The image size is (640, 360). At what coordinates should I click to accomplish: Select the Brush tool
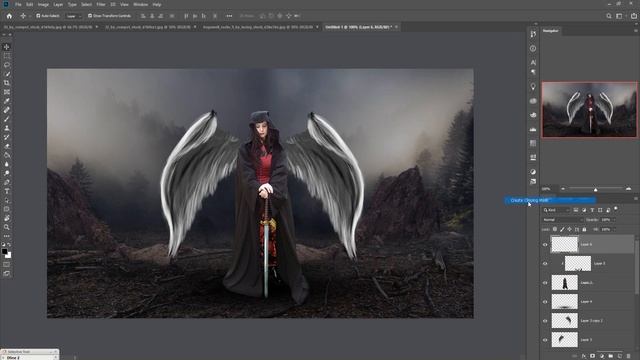(x=7, y=119)
